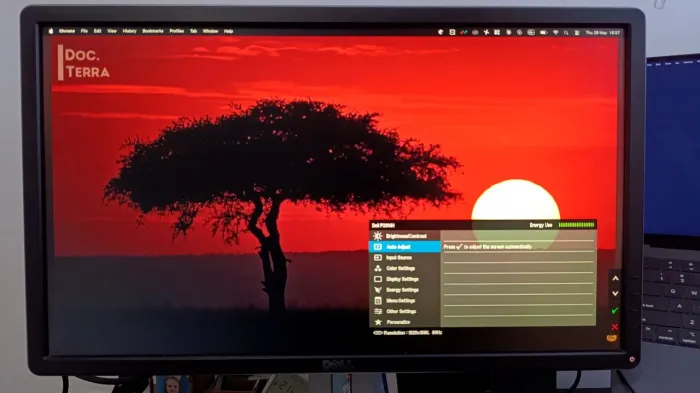Open the File menu

click(x=84, y=31)
